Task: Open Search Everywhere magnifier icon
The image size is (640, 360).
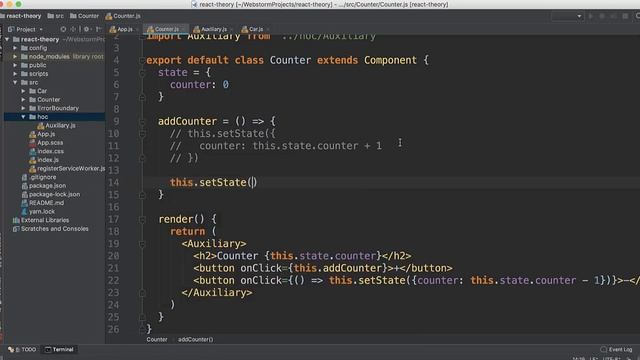Action: coord(637,16)
